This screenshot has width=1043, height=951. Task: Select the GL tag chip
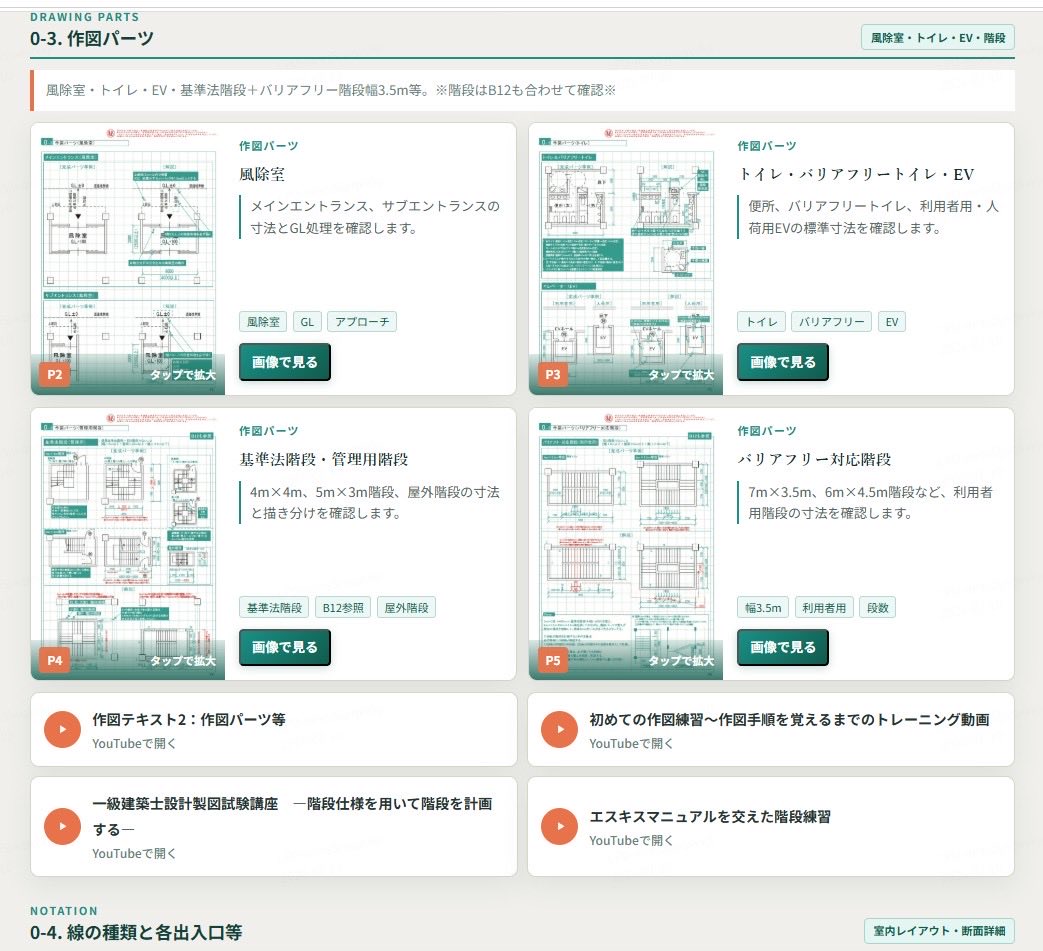tap(307, 322)
